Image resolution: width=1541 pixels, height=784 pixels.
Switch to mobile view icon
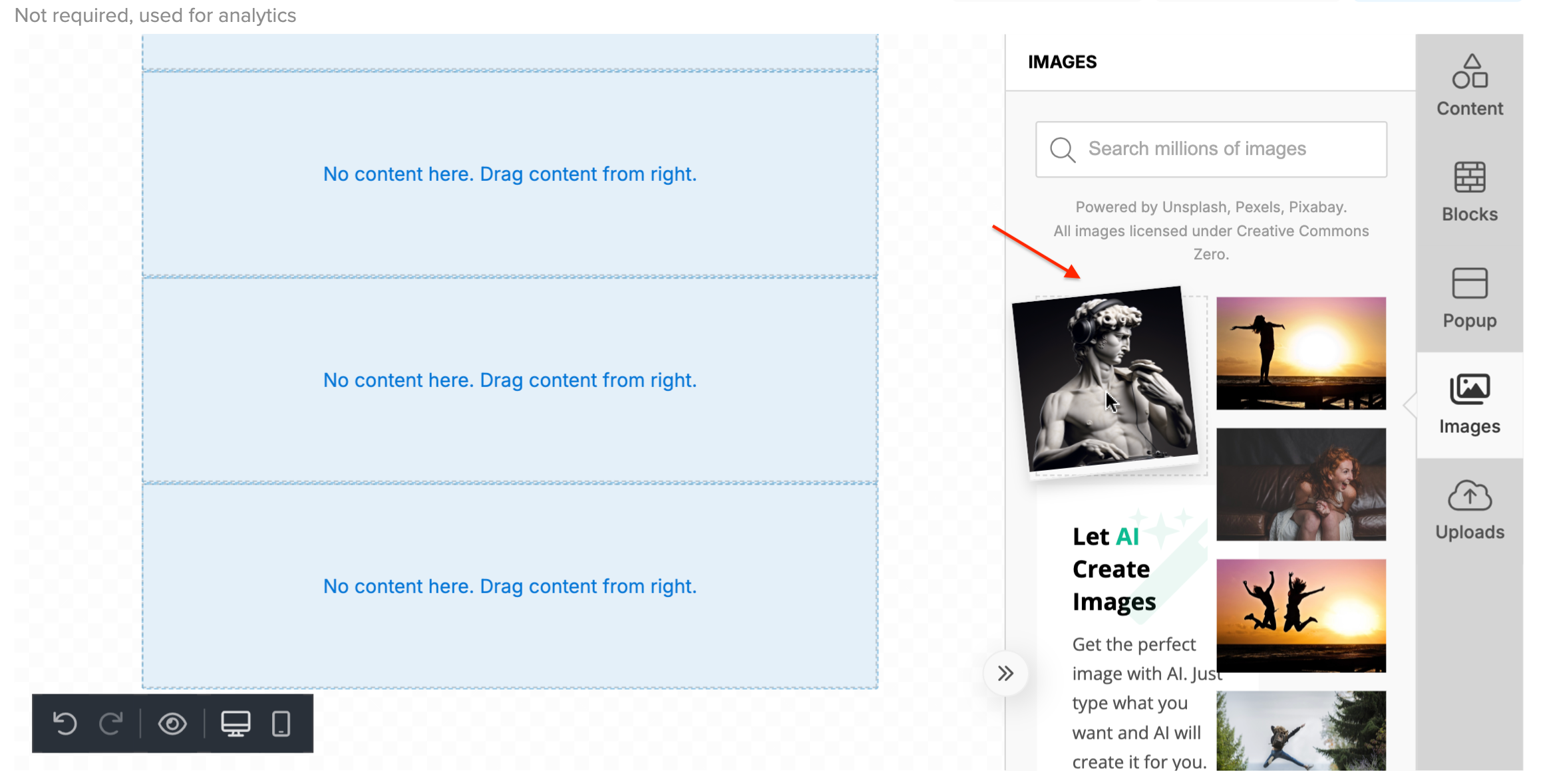point(281,723)
